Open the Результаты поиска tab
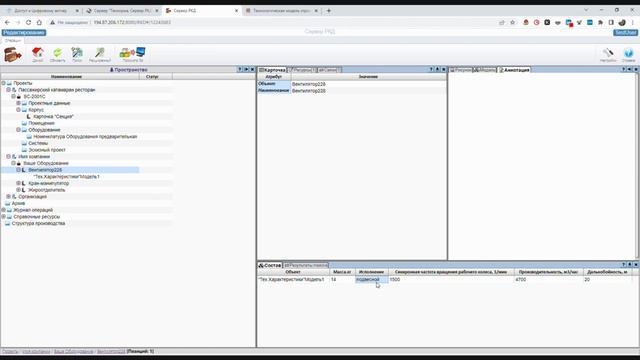Image resolution: width=640 pixels, height=360 pixels. [x=306, y=265]
